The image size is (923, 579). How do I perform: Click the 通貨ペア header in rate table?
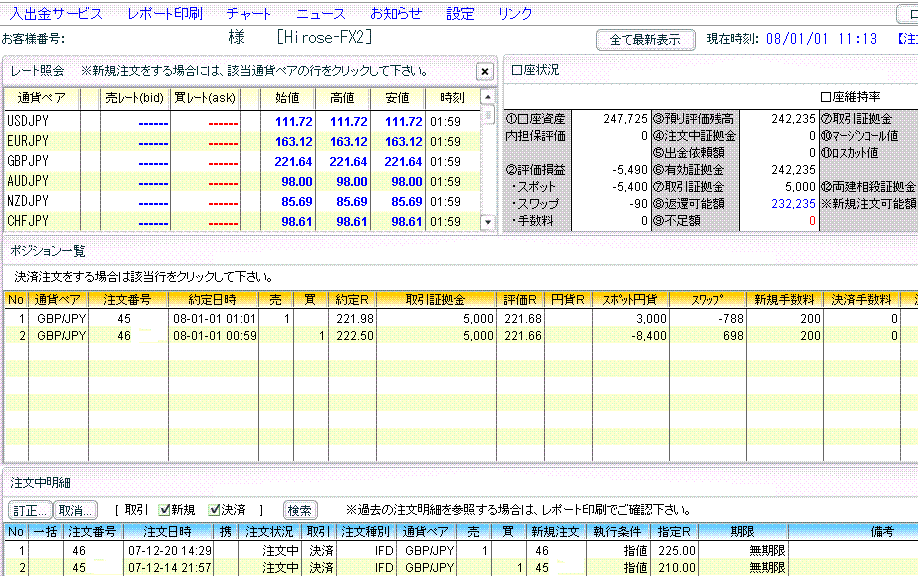(42, 98)
